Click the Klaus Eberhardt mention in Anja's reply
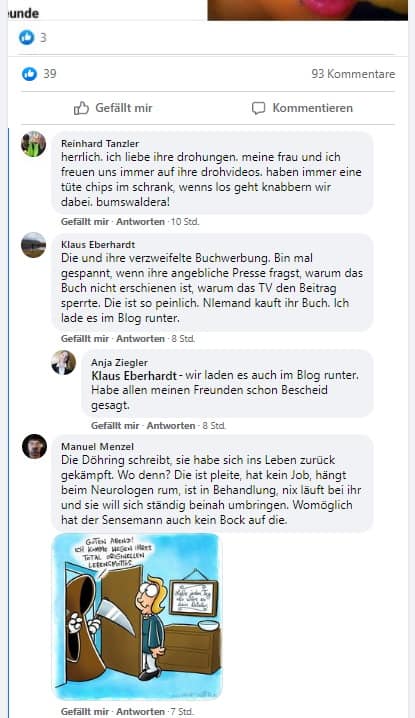This screenshot has width=415, height=718. coord(134,375)
